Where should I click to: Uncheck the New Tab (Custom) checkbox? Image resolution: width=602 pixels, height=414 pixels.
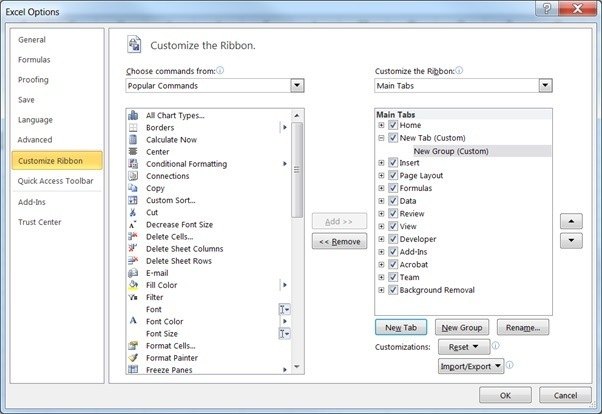(x=393, y=138)
